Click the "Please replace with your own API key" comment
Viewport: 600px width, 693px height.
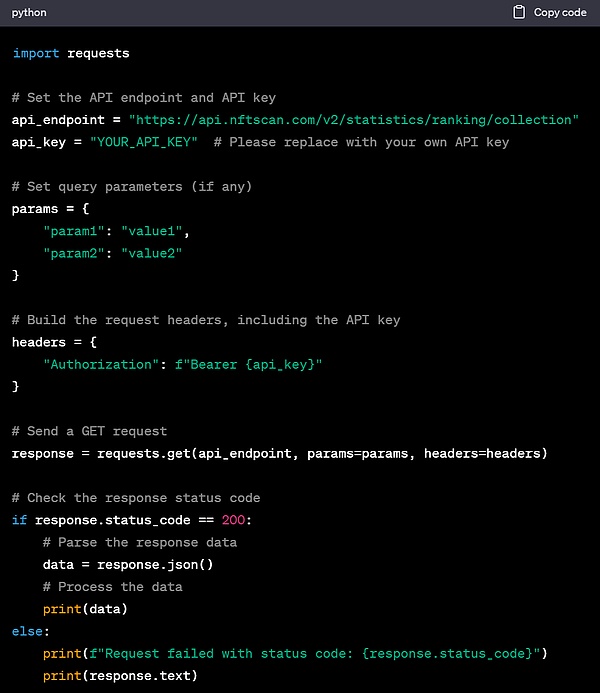point(368,142)
